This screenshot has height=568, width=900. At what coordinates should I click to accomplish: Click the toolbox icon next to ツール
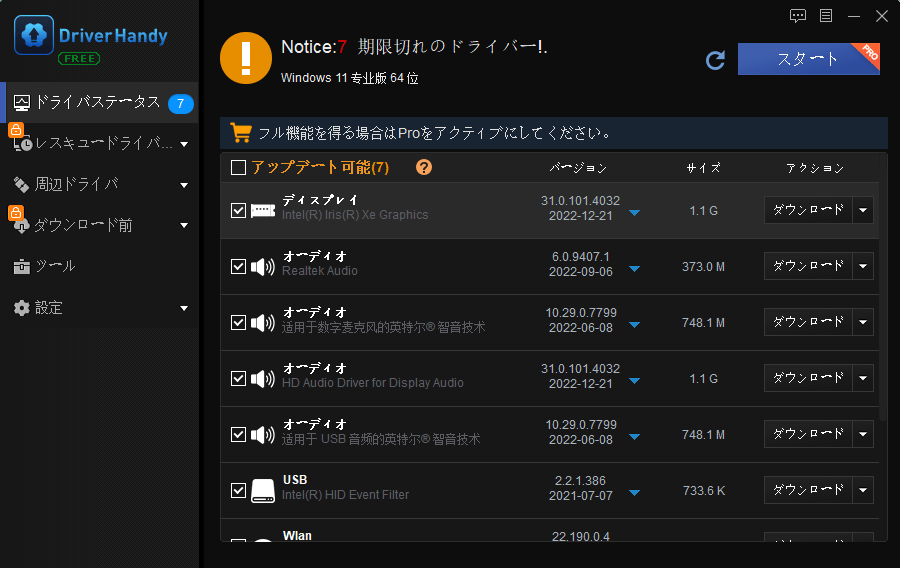[x=21, y=267]
